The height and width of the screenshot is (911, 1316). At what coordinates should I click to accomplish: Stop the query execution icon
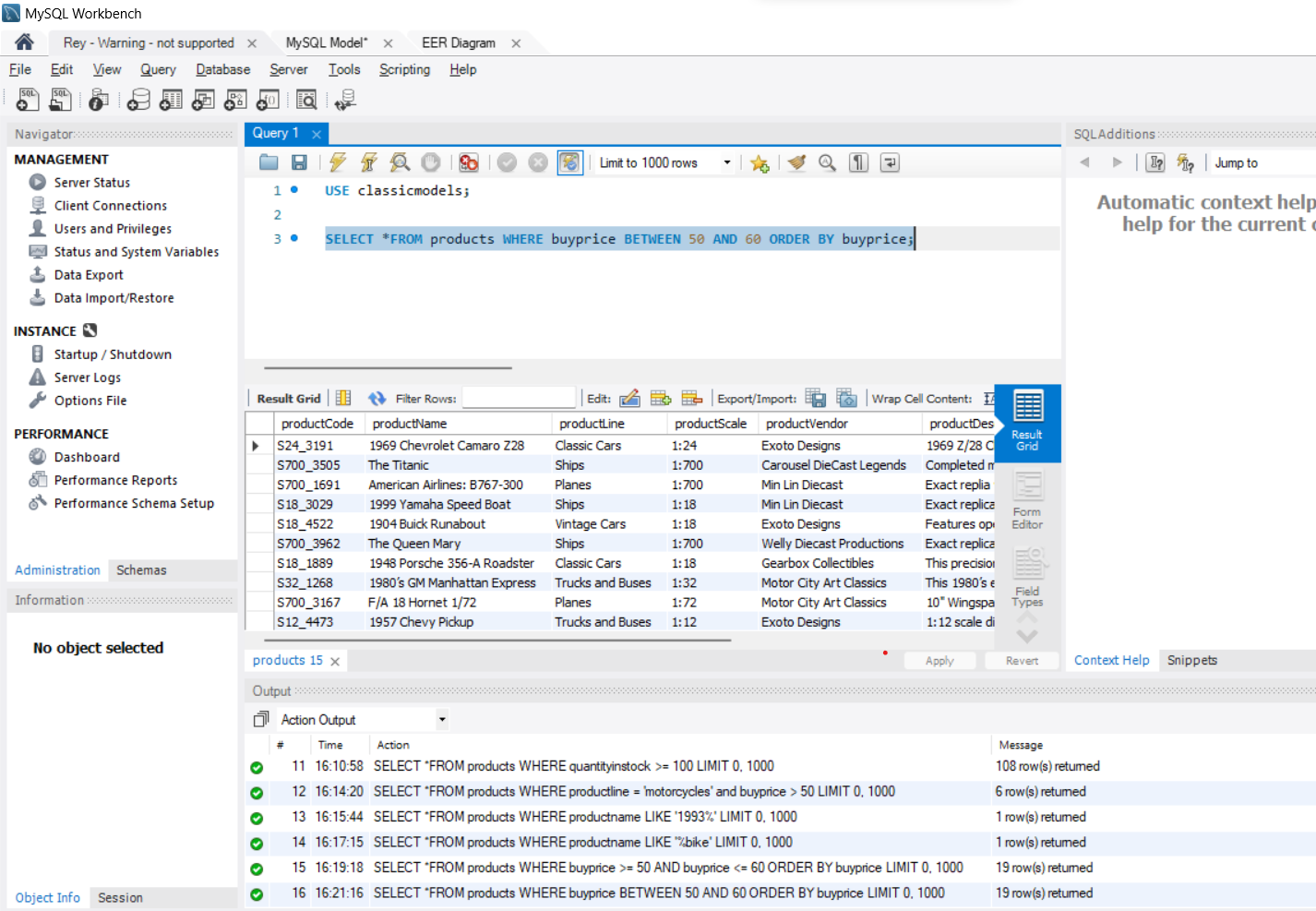click(431, 162)
